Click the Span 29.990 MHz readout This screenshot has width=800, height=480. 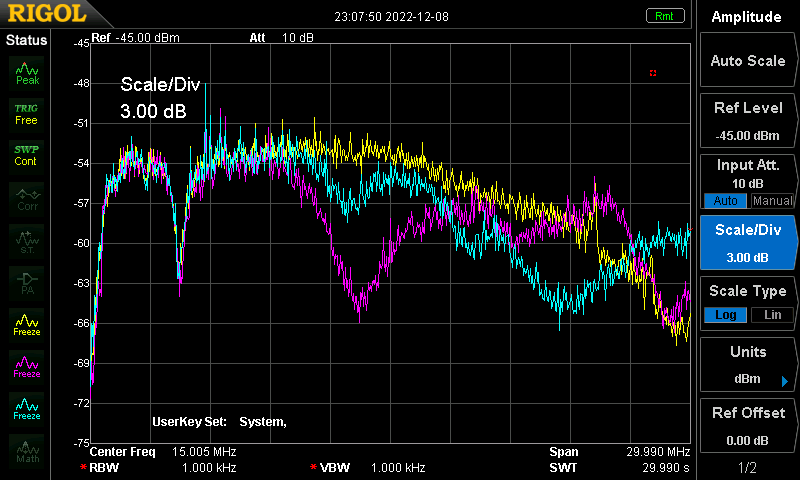coord(619,451)
